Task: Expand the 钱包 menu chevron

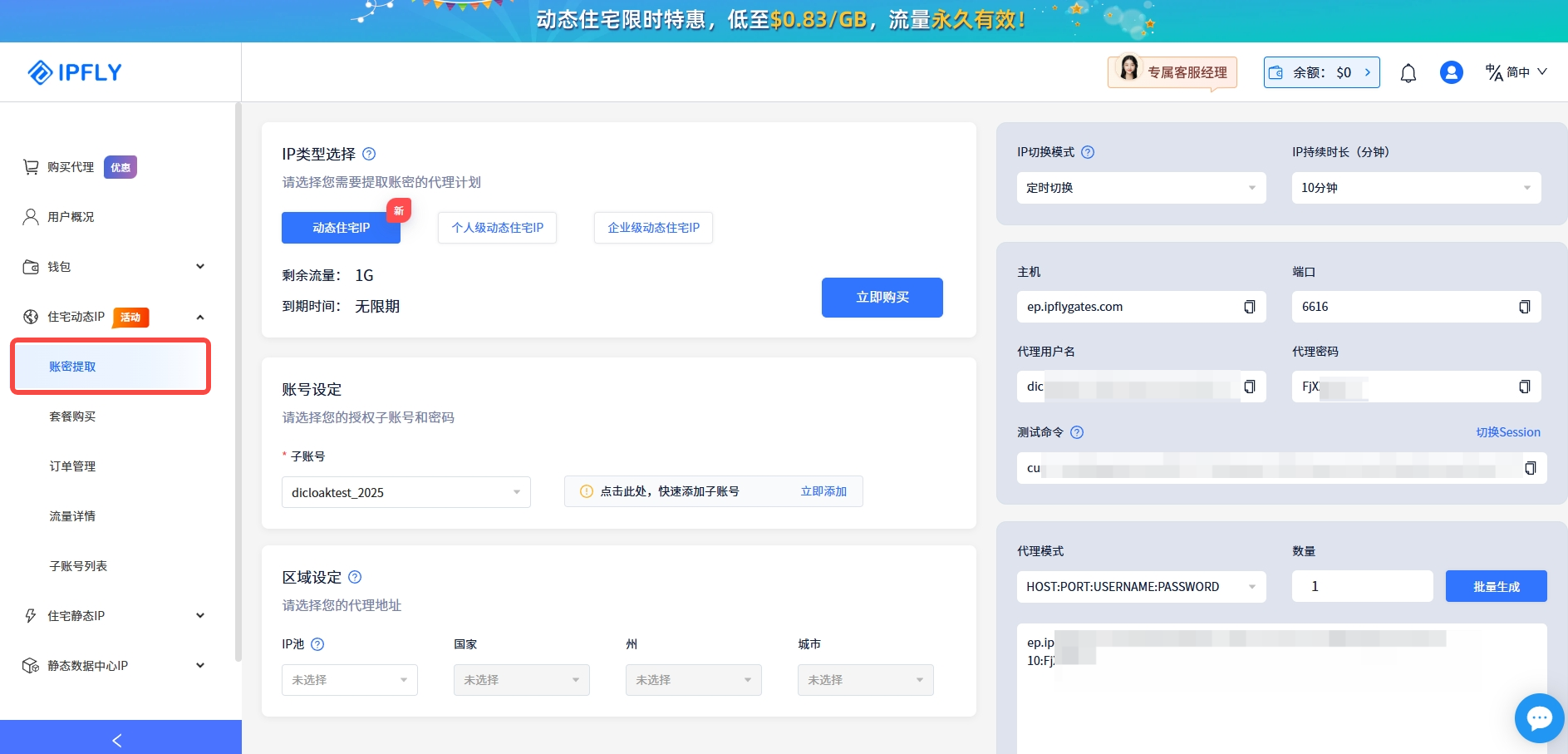Action: pyautogui.click(x=200, y=267)
